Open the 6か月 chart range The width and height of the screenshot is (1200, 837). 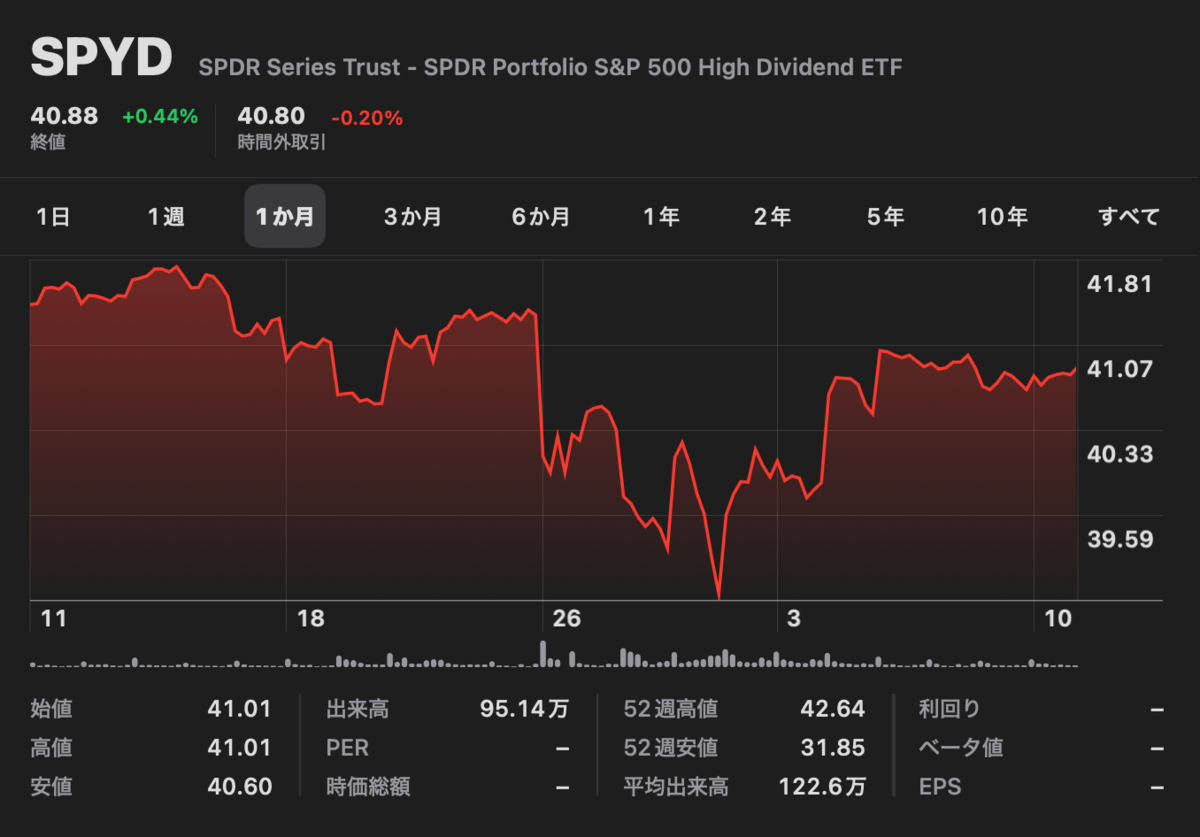(541, 216)
